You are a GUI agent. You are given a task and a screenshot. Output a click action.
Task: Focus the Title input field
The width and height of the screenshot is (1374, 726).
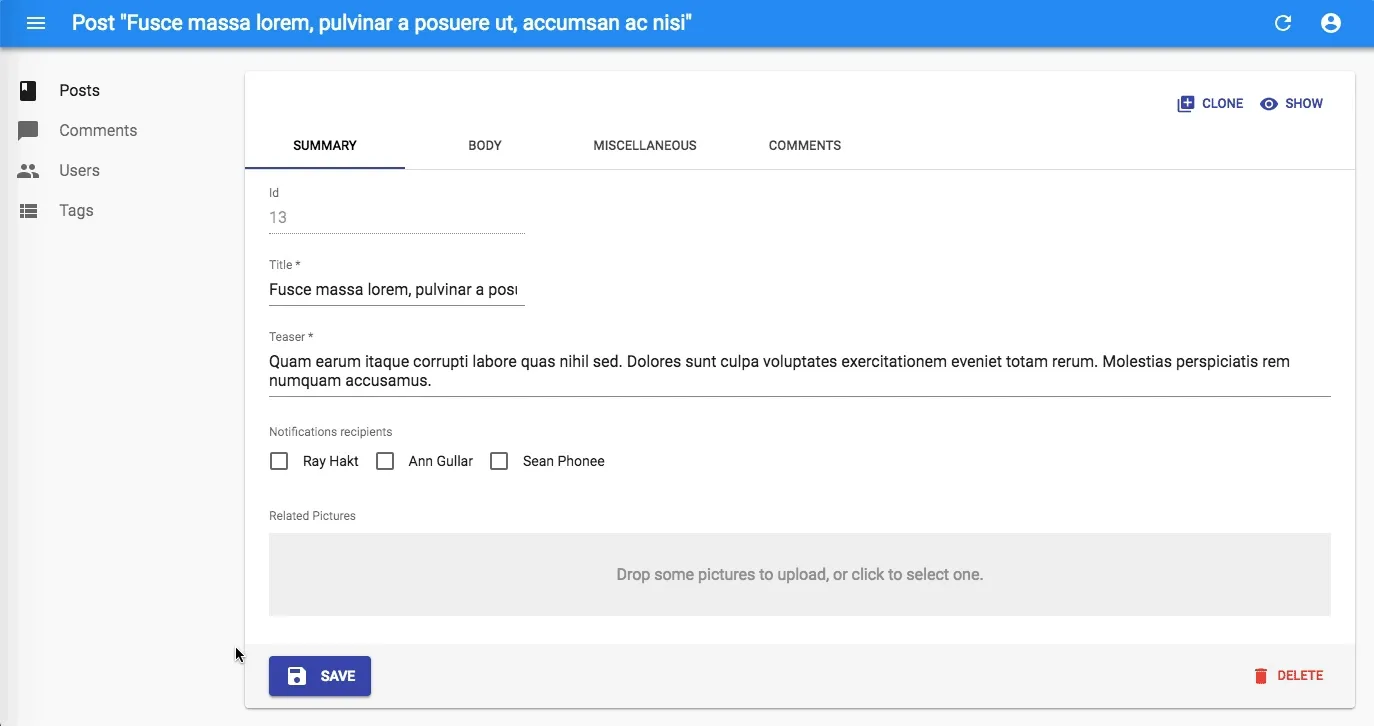396,290
